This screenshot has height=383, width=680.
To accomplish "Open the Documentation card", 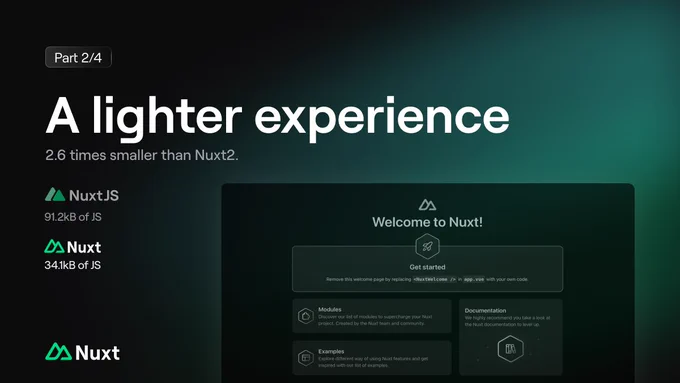I will (511, 337).
